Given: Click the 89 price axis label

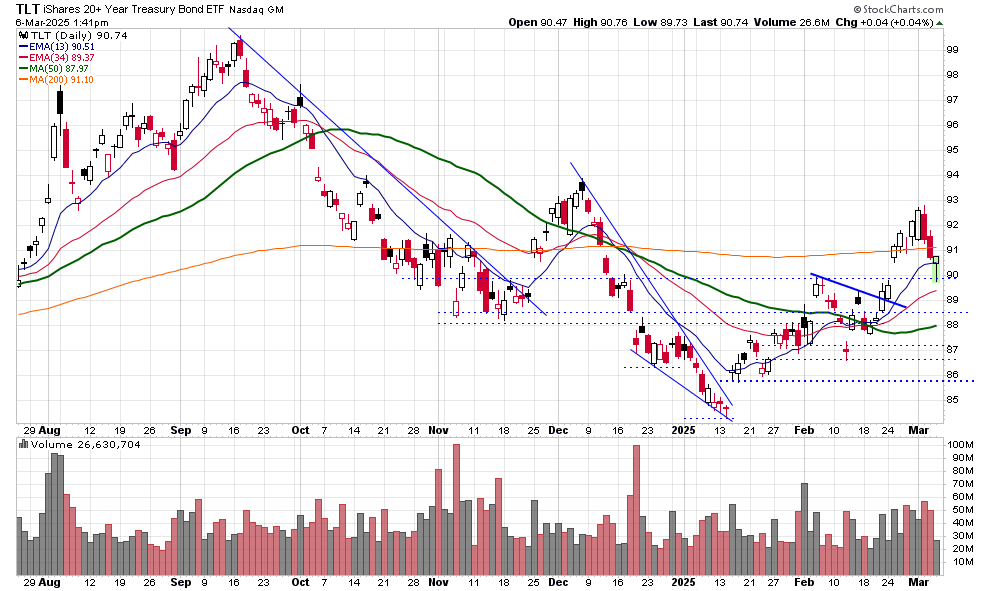Looking at the screenshot, I should 952,300.
